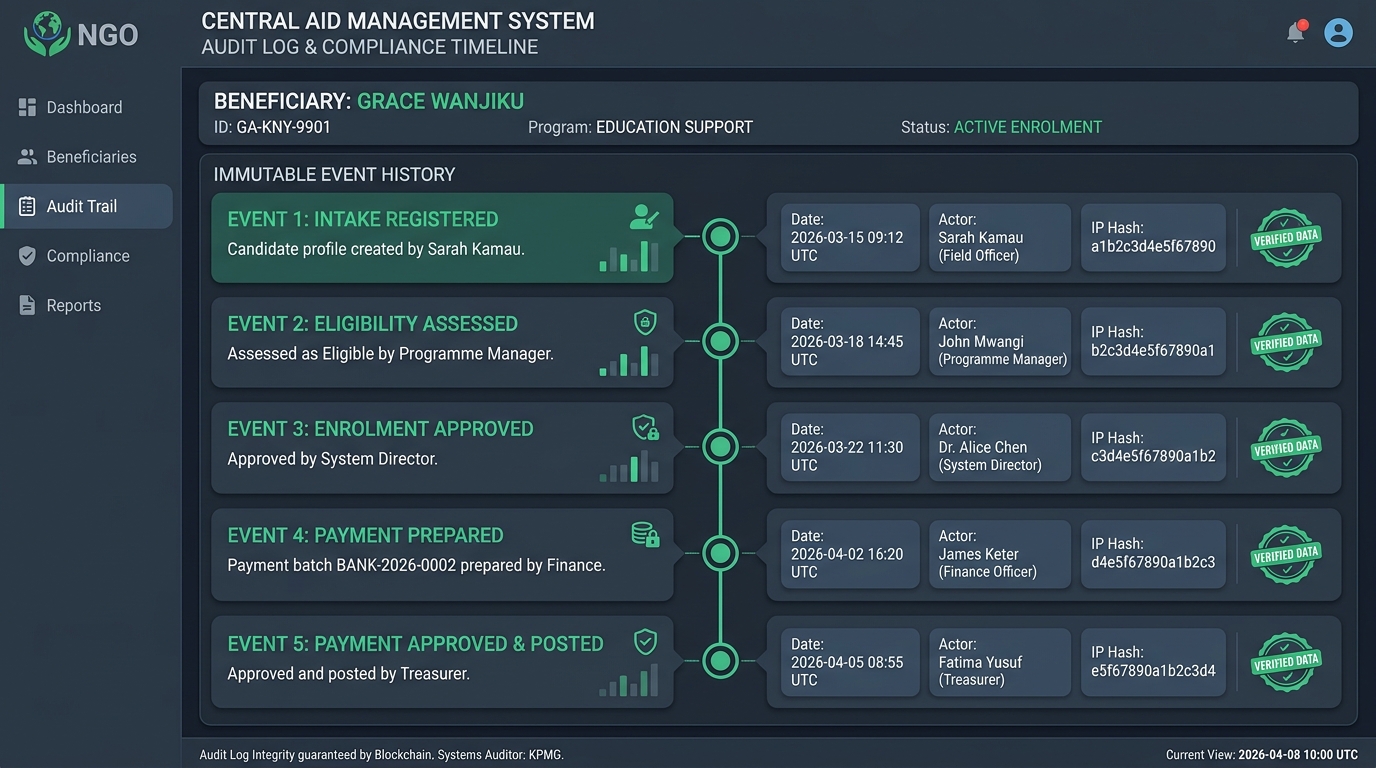Click the Verified Data badge for Event 2
The height and width of the screenshot is (768, 1376).
point(1286,342)
